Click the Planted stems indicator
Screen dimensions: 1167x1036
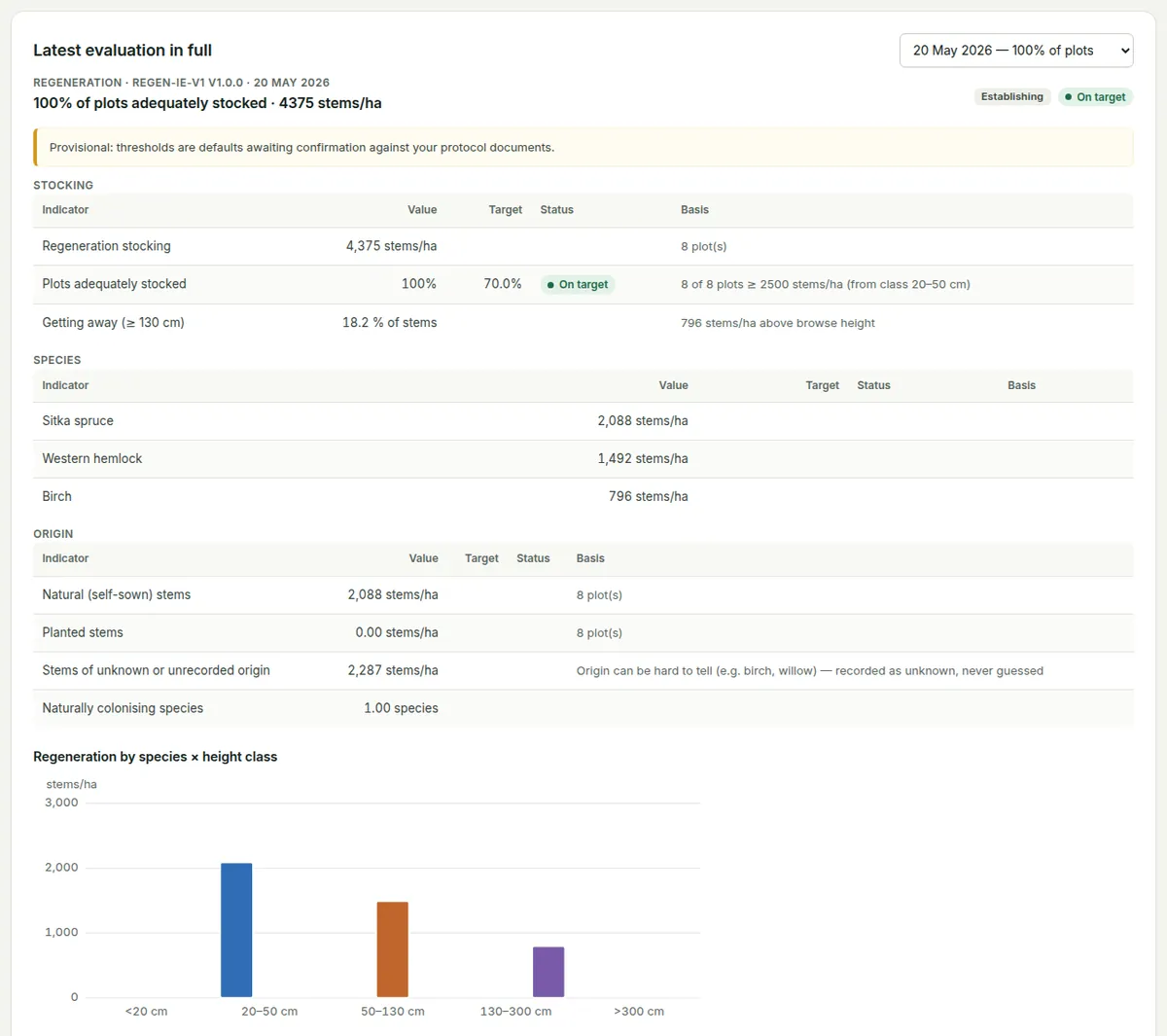click(83, 633)
